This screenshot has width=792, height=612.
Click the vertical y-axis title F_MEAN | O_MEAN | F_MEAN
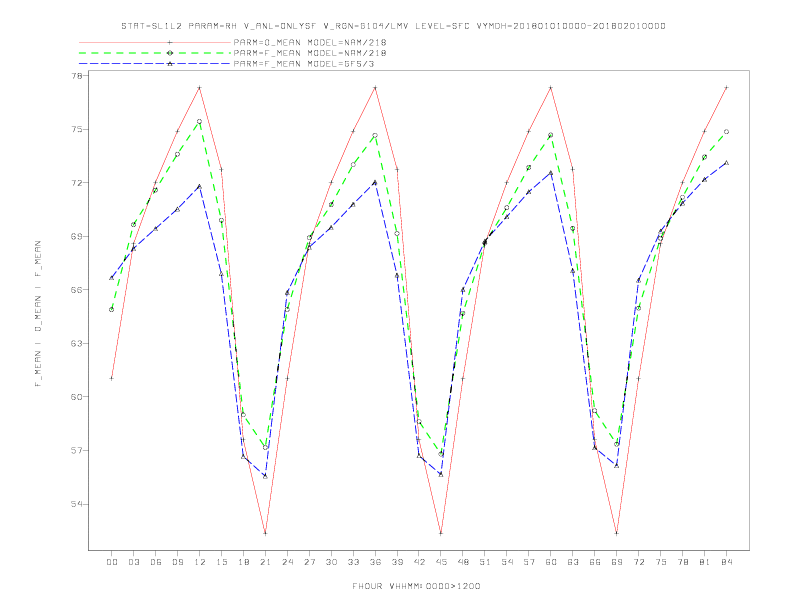(x=38, y=314)
